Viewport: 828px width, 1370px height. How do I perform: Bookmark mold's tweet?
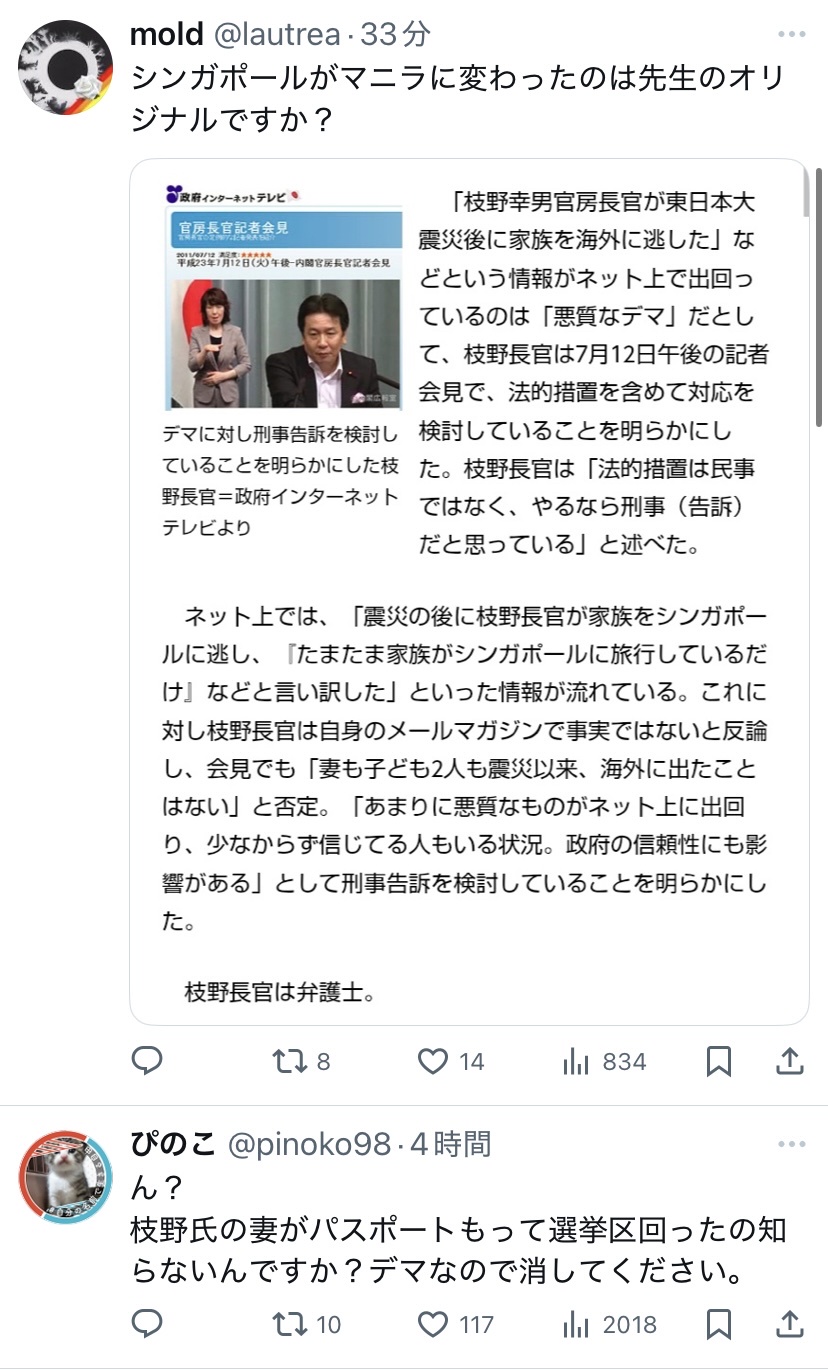tap(718, 1061)
